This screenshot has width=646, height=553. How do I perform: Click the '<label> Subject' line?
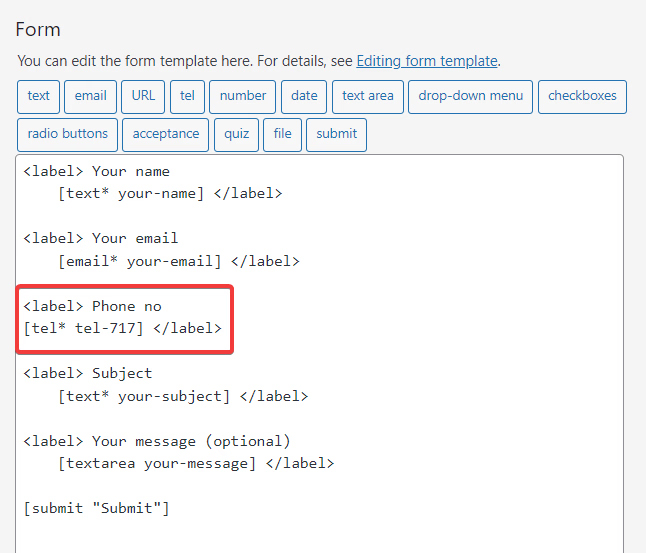88,373
